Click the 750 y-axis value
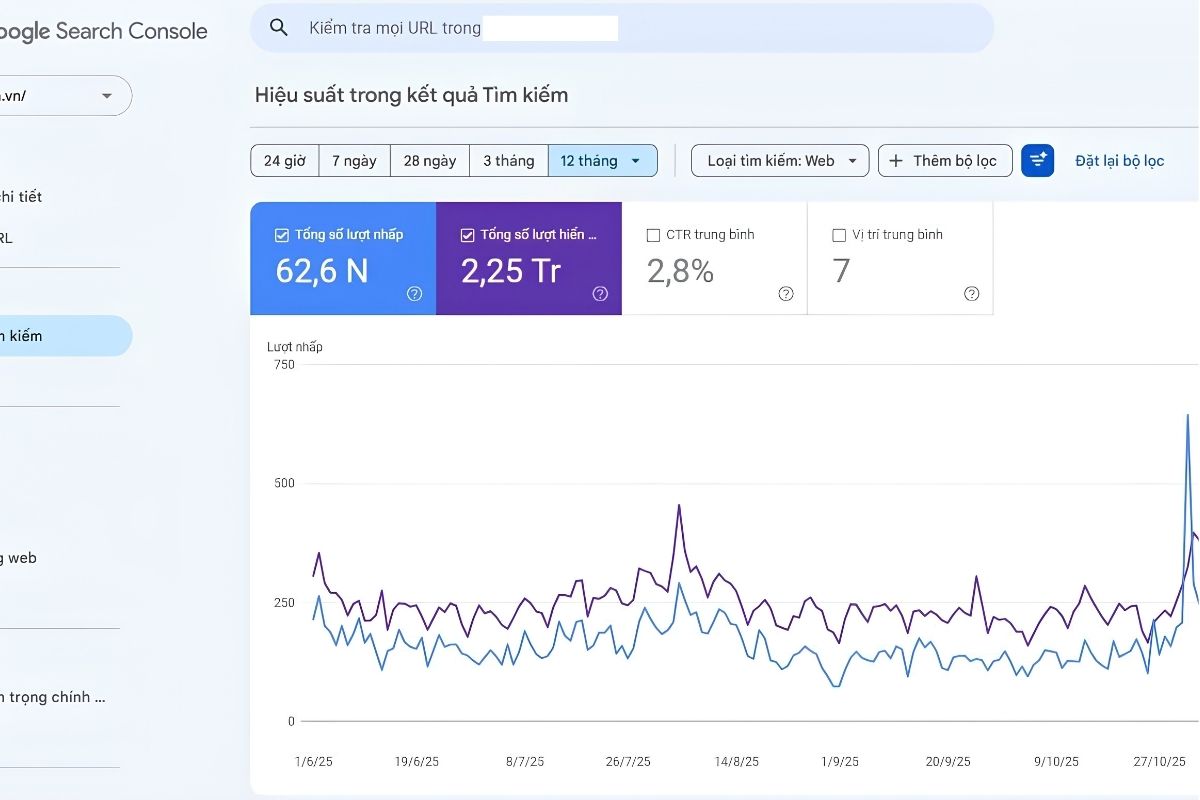Viewport: 1200px width, 800px height. point(284,365)
